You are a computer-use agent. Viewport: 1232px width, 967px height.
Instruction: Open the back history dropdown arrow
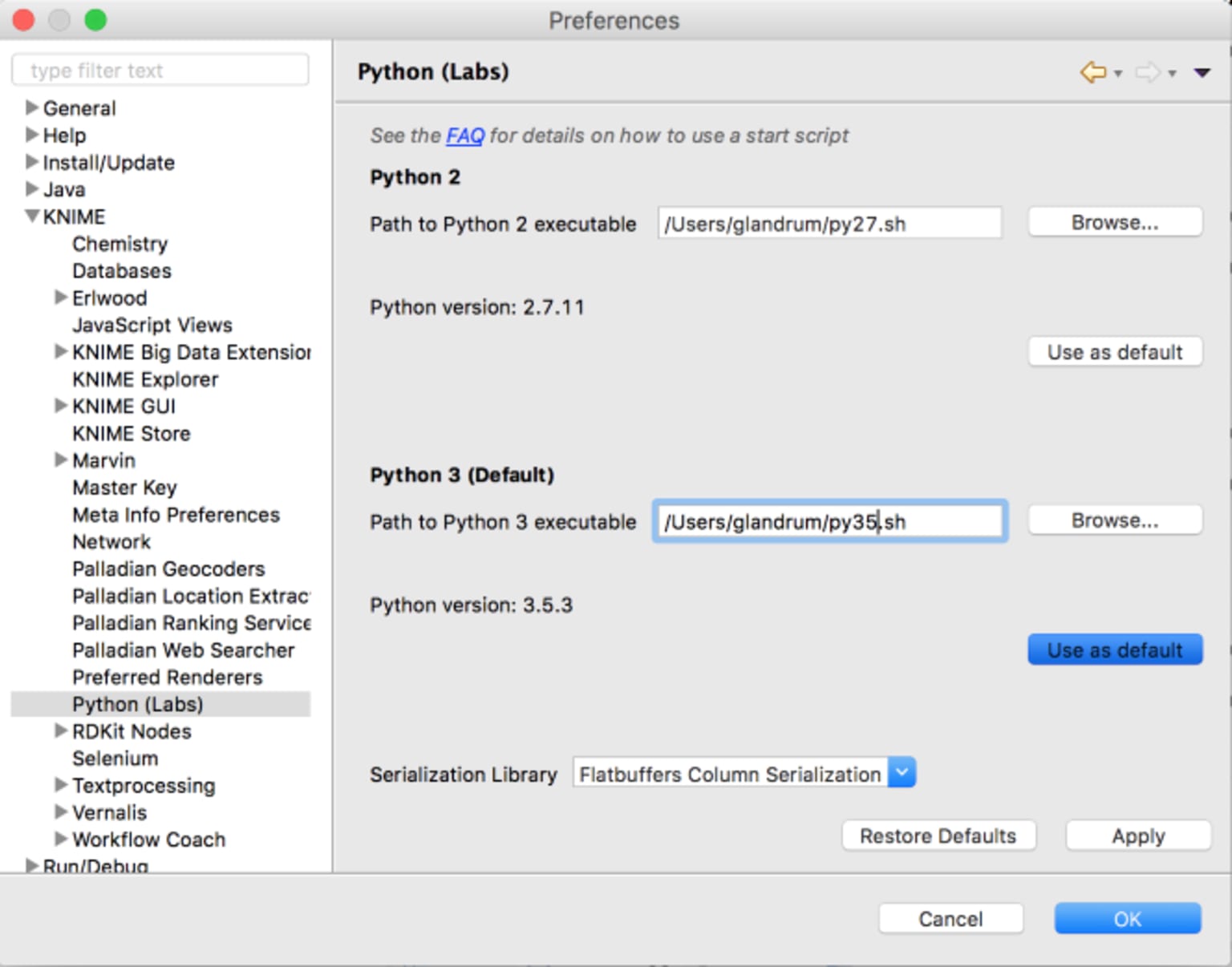(x=1117, y=74)
